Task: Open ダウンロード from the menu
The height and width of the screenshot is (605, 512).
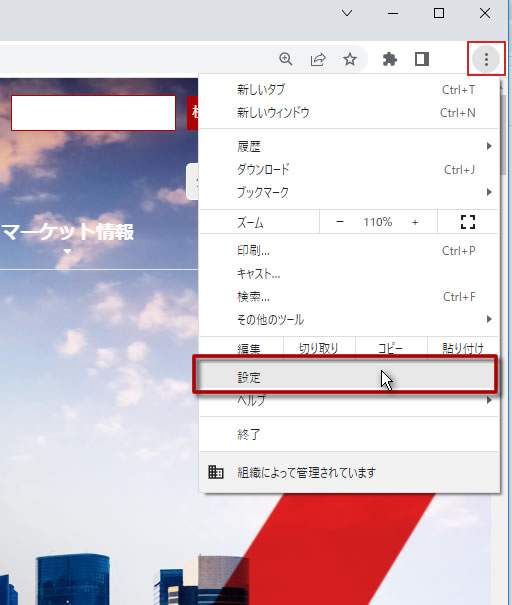Action: tap(349, 169)
